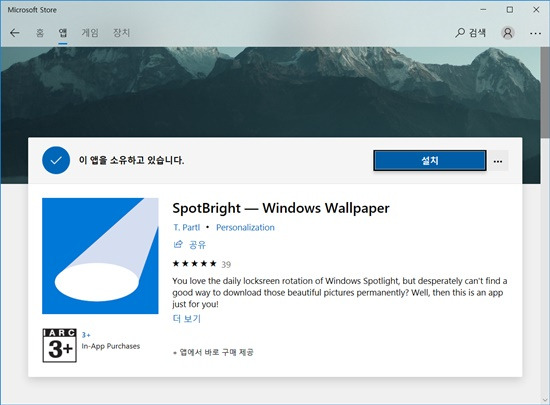
Task: Click the blue owned checkmark icon
Action: (x=56, y=160)
